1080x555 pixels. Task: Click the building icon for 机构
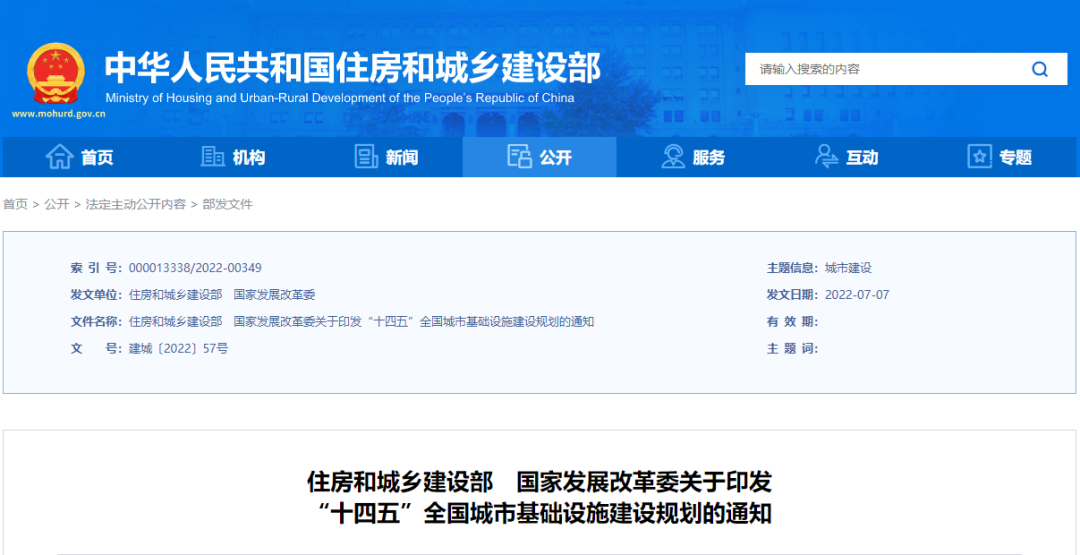tap(213, 157)
